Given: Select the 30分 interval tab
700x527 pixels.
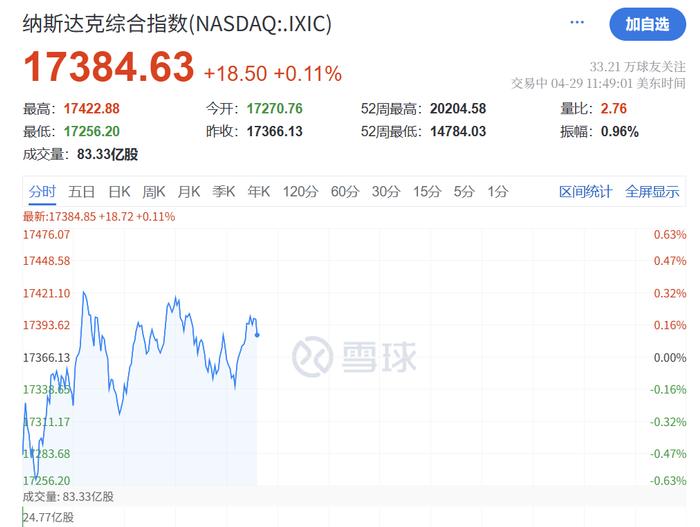Looking at the screenshot, I should (x=385, y=192).
